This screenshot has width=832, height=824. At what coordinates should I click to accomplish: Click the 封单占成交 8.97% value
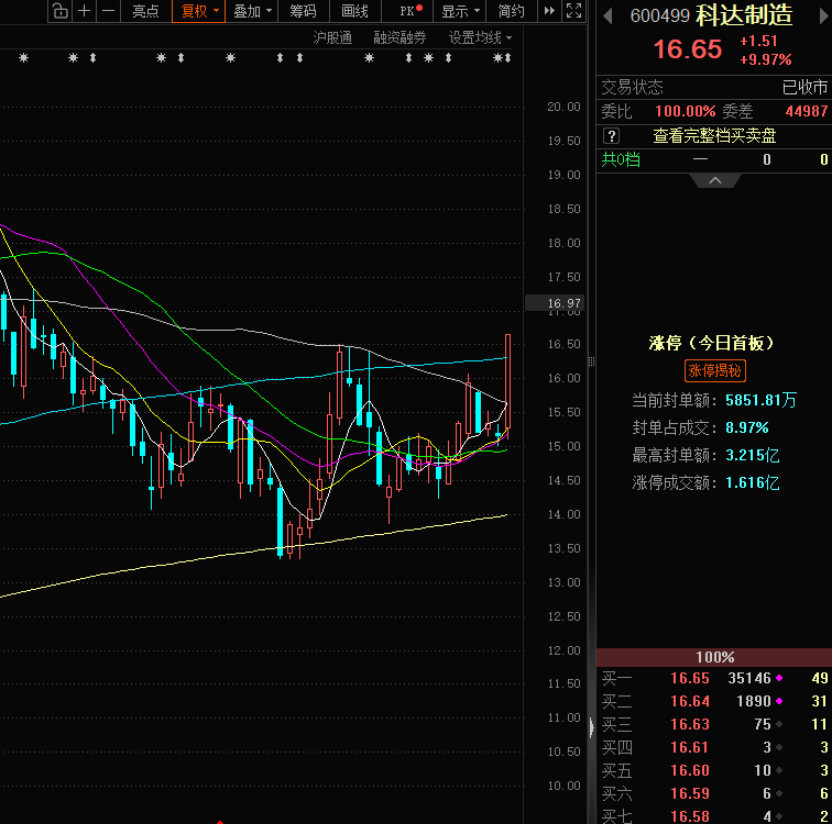pos(747,428)
